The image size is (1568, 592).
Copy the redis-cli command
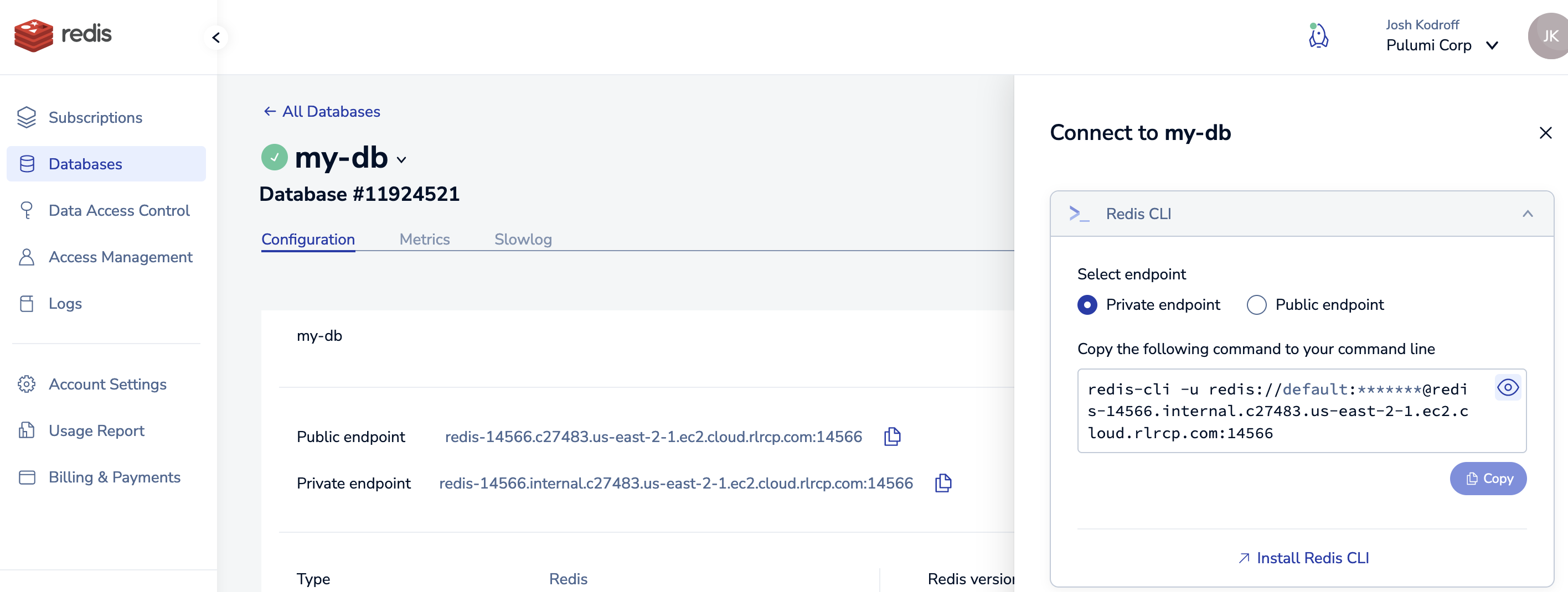click(x=1488, y=478)
